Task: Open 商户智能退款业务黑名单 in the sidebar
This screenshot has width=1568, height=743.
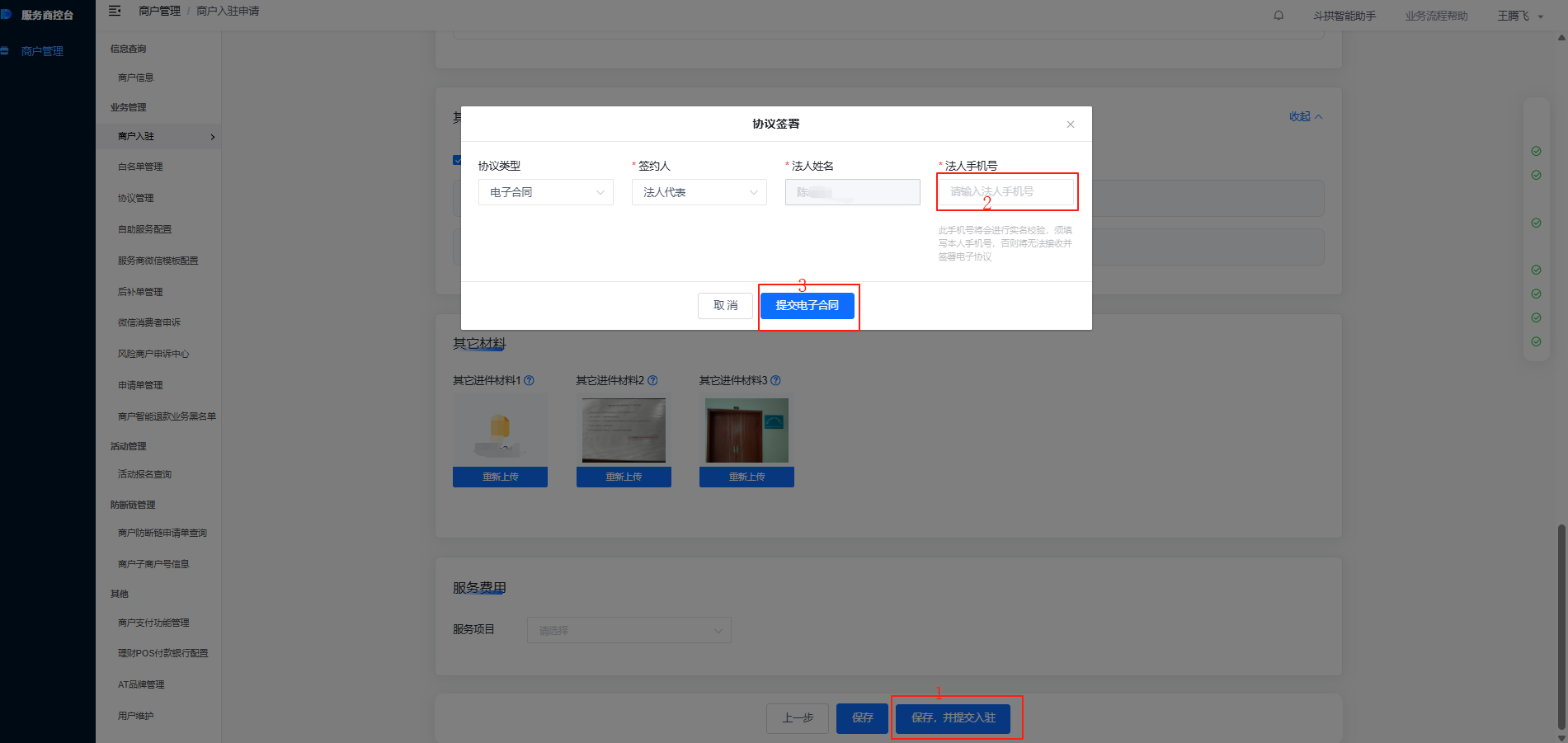Action: pyautogui.click(x=167, y=416)
